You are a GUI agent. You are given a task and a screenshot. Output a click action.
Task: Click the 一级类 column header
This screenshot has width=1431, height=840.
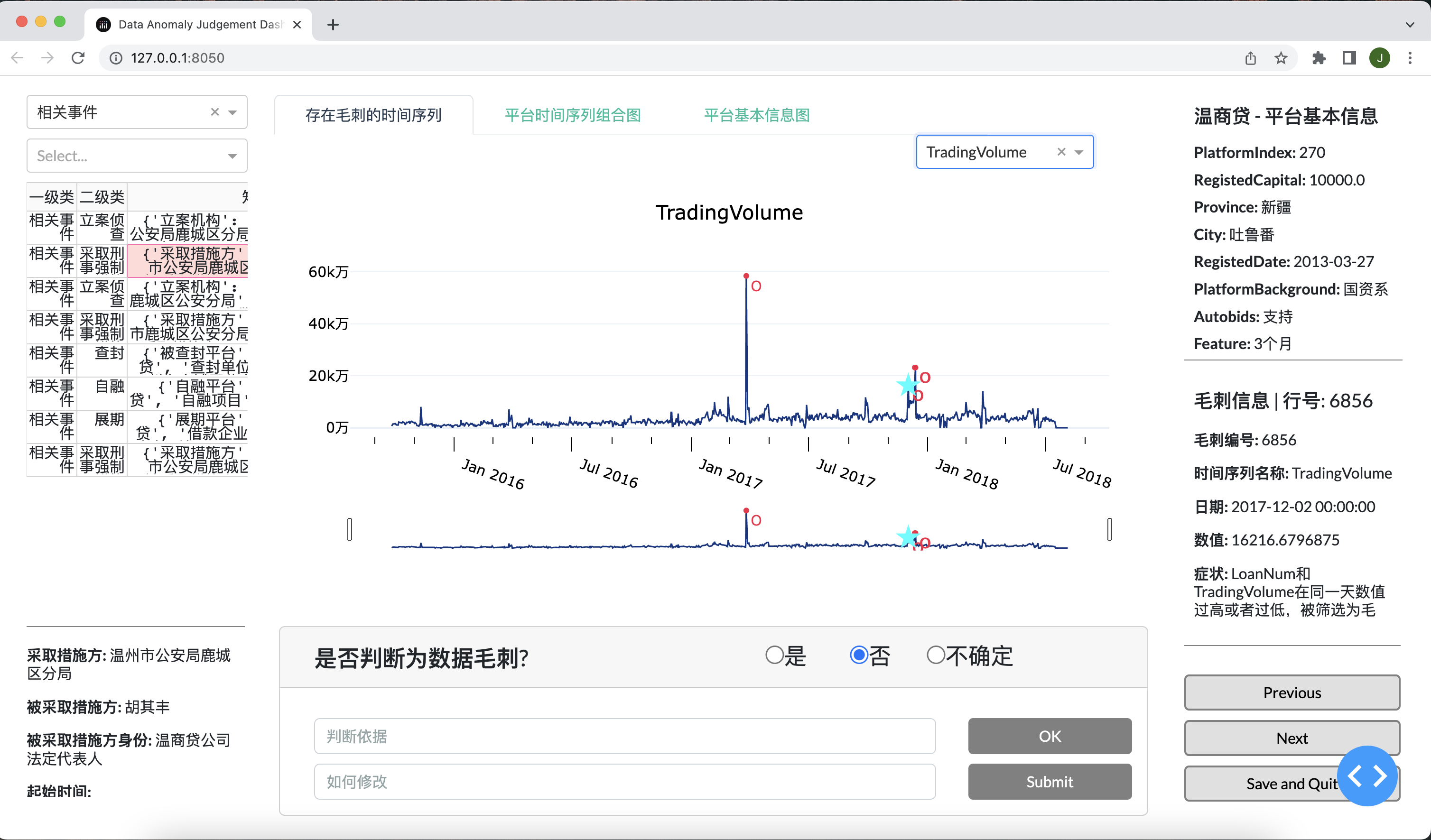click(x=52, y=197)
